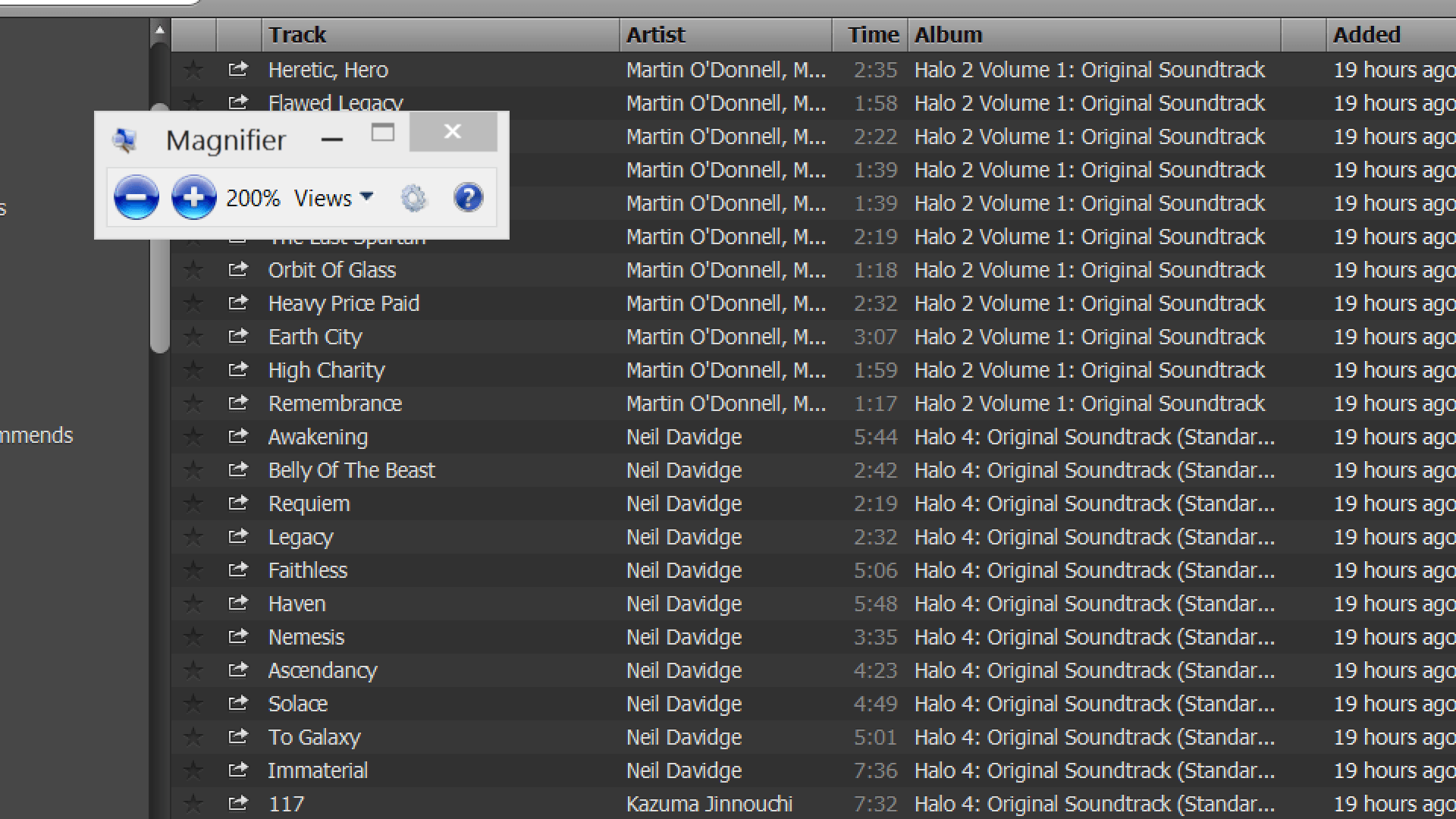The image size is (1456, 819).
Task: Star the Remembrance track
Action: (x=193, y=403)
